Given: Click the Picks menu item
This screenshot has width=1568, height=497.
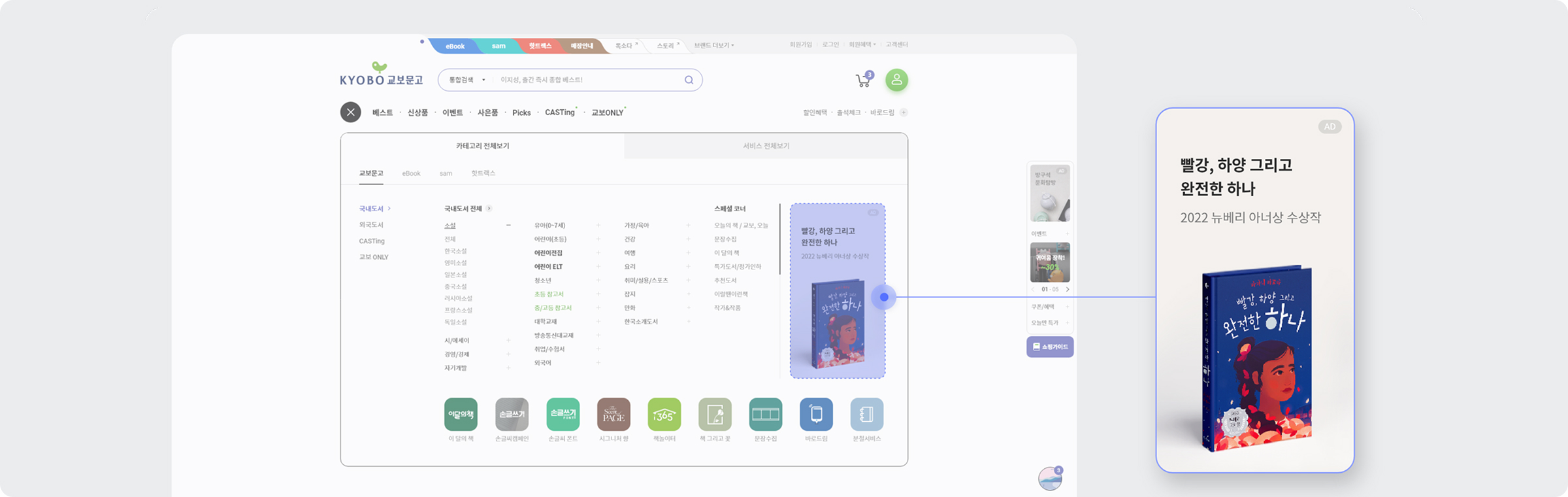Looking at the screenshot, I should pos(521,112).
